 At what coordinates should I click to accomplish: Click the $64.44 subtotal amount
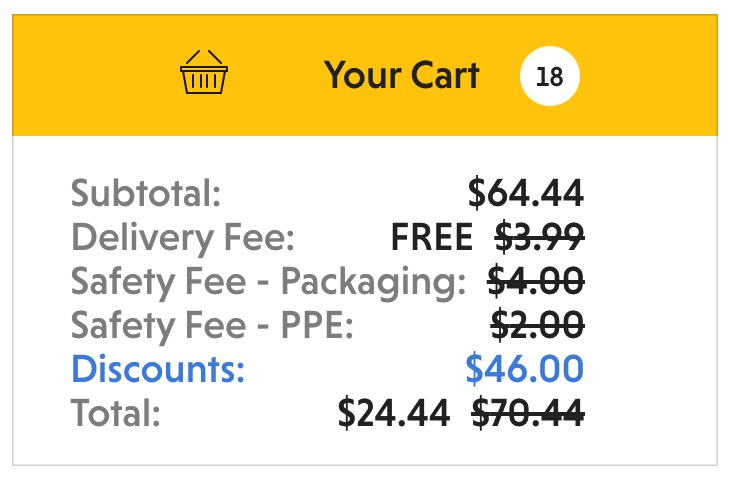[525, 193]
